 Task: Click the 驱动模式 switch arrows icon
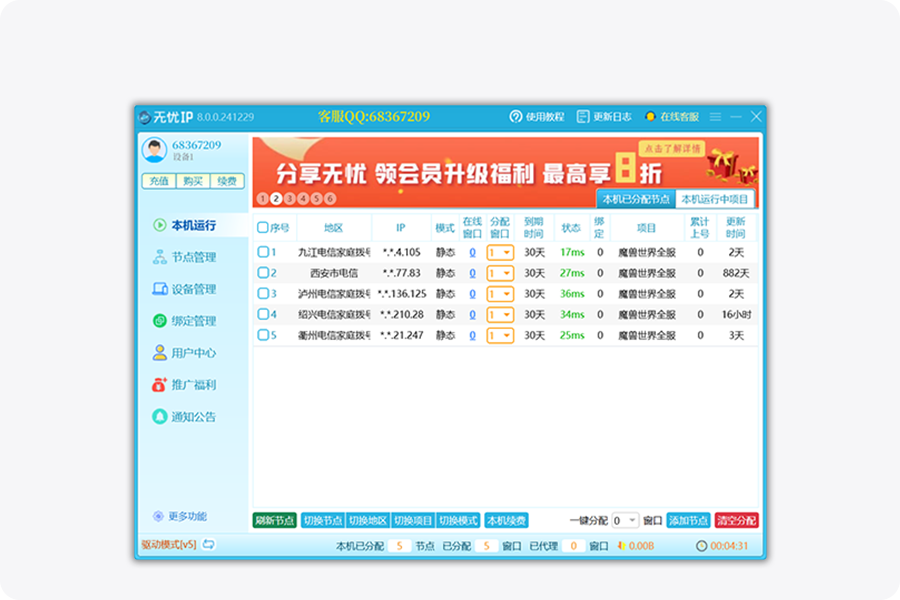click(209, 545)
